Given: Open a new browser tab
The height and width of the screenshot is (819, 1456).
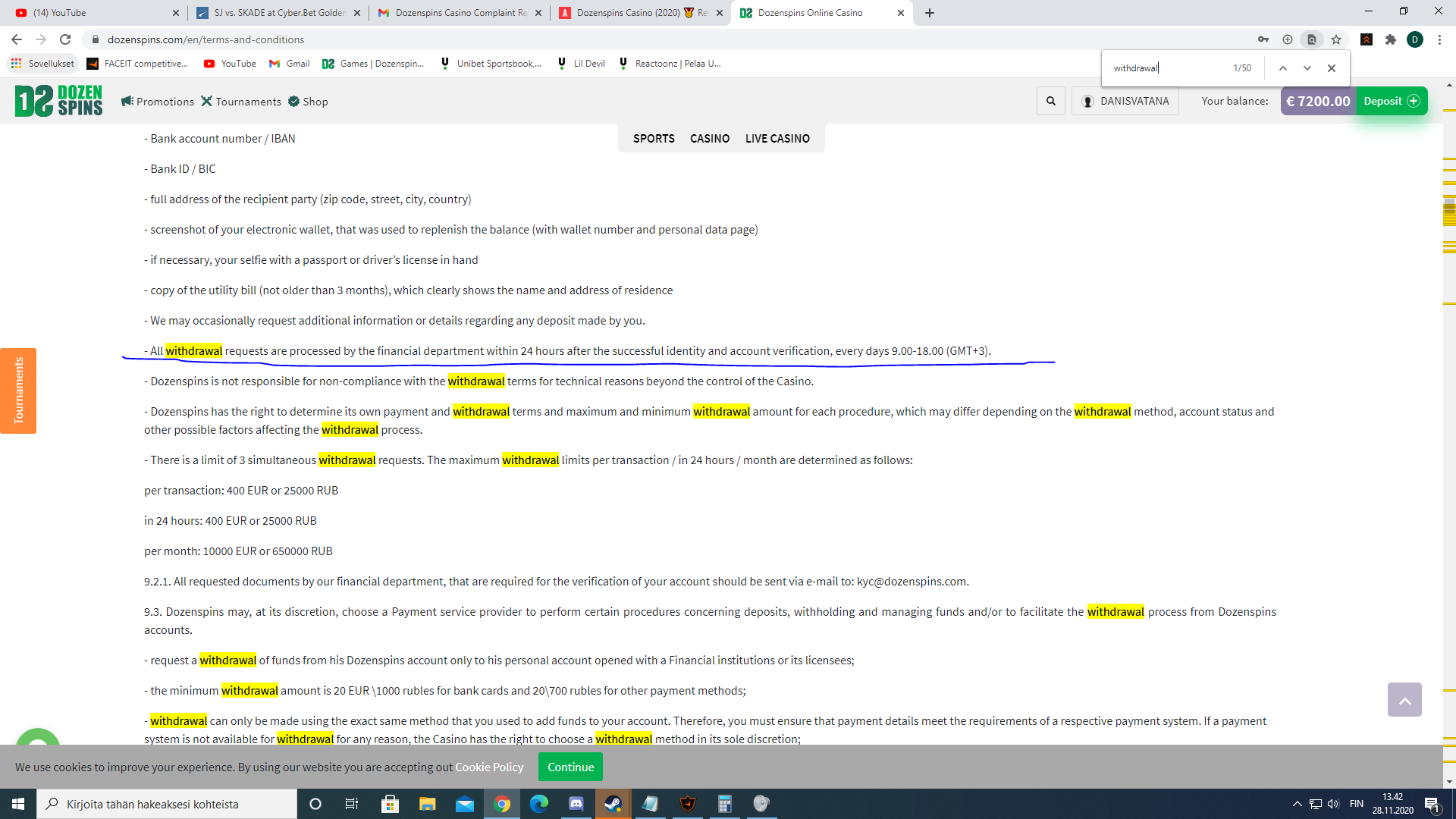Looking at the screenshot, I should click(930, 13).
